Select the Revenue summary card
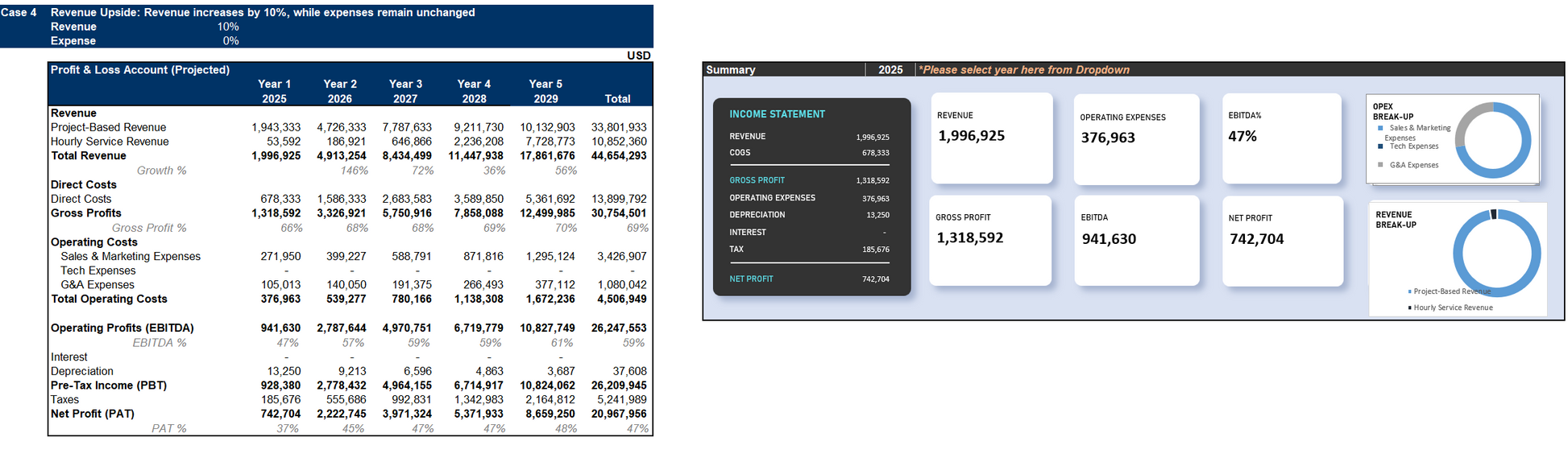Screen dimensions: 1568x454 click(991, 138)
